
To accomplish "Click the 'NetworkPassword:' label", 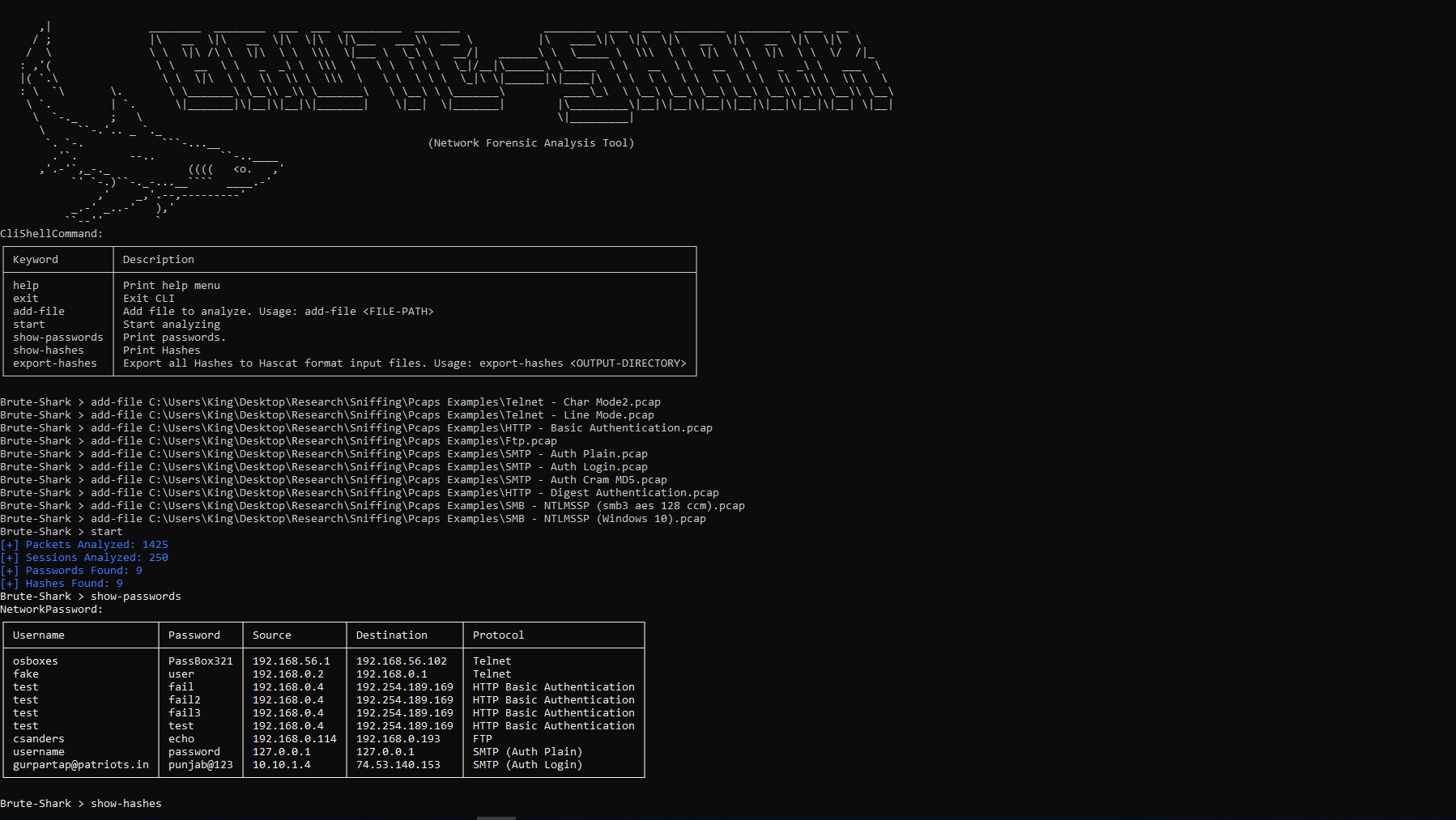I will 52,610.
